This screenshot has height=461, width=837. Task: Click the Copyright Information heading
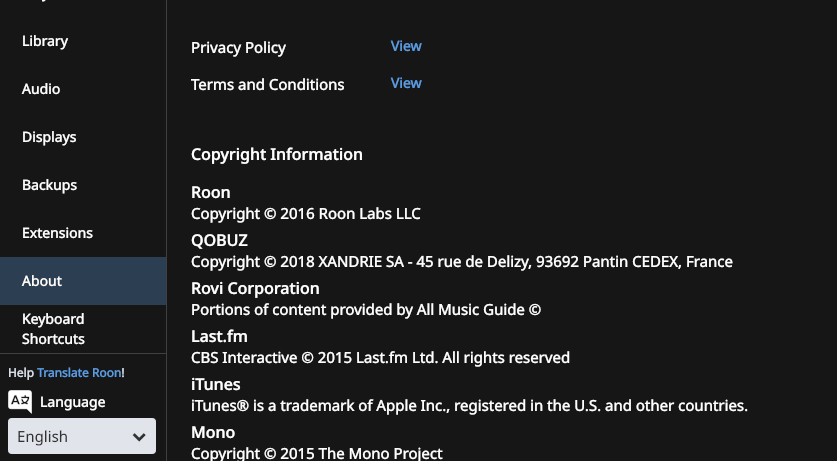click(277, 155)
